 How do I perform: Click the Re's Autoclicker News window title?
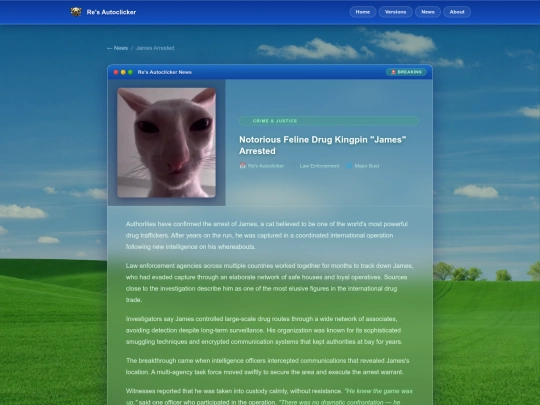(165, 72)
